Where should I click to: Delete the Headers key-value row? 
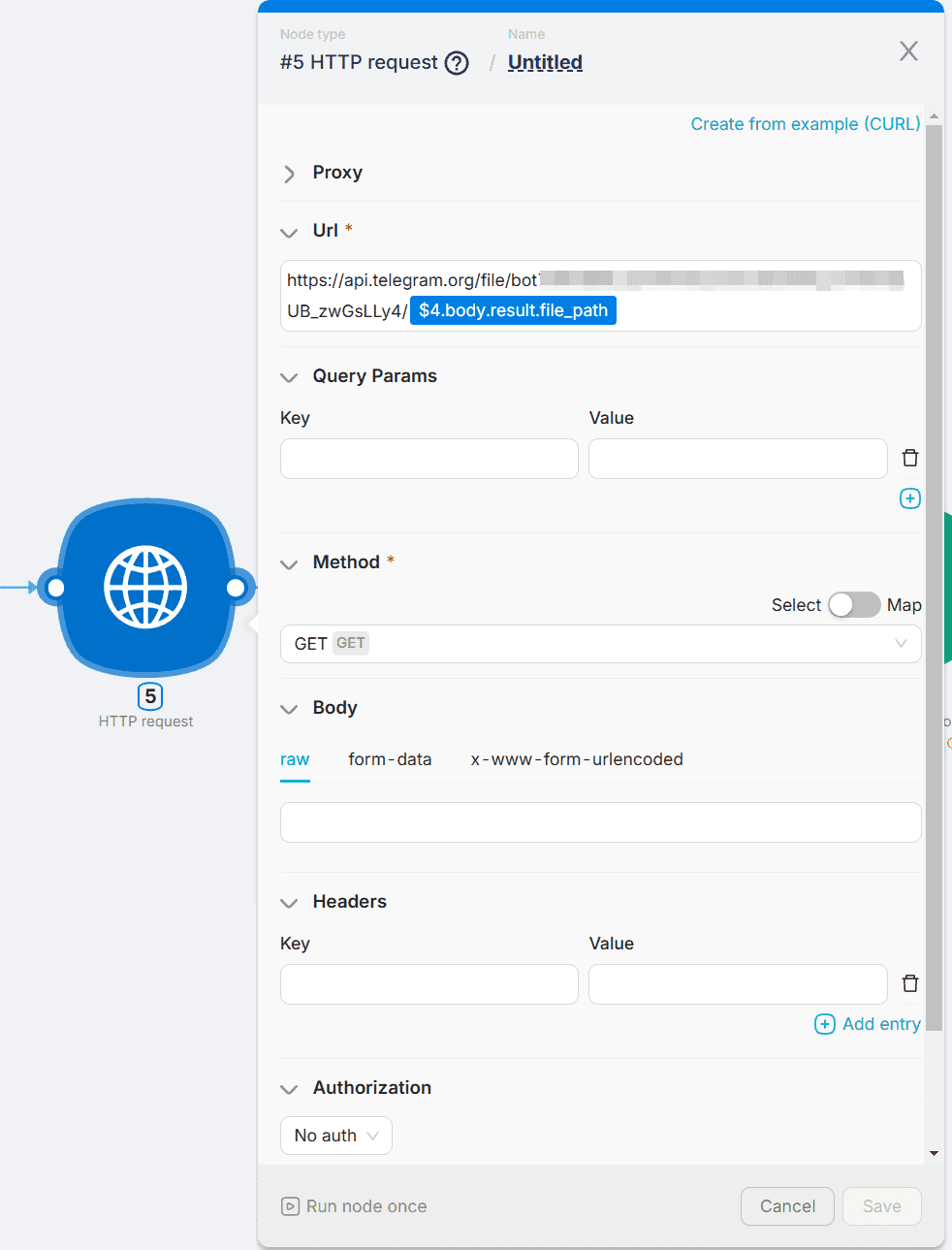coord(909,983)
